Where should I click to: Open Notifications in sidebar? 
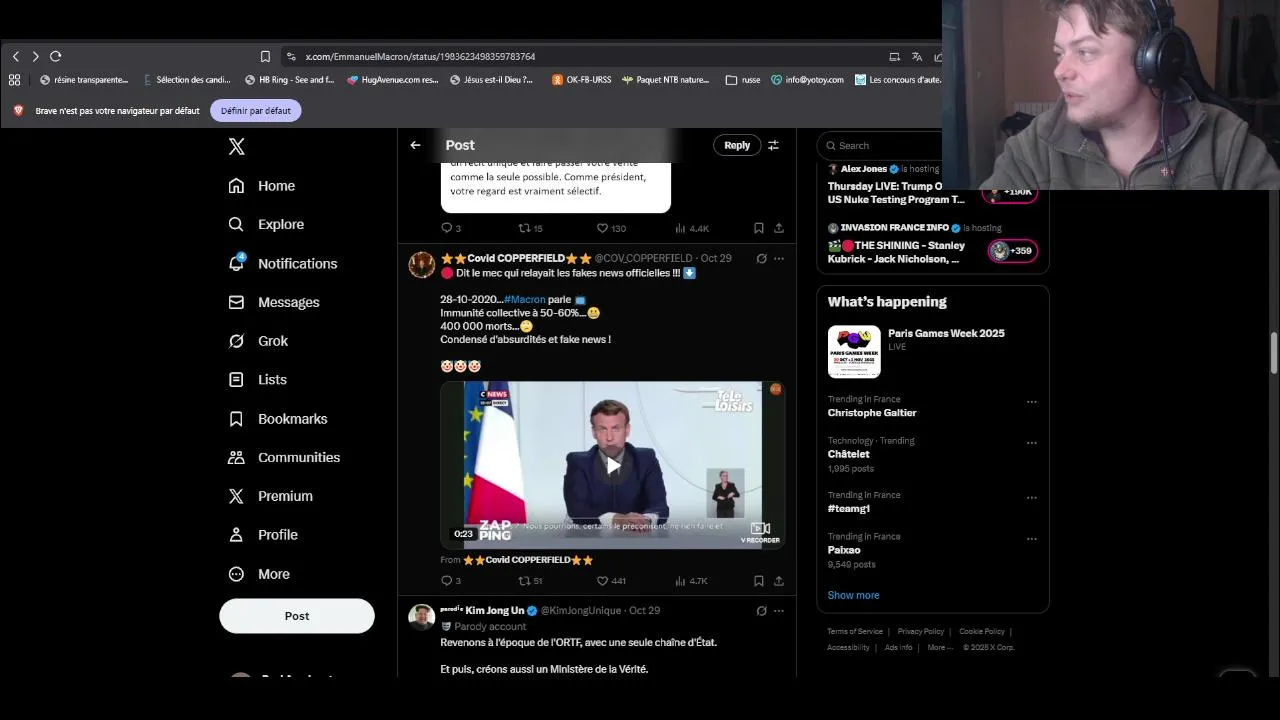tap(283, 264)
